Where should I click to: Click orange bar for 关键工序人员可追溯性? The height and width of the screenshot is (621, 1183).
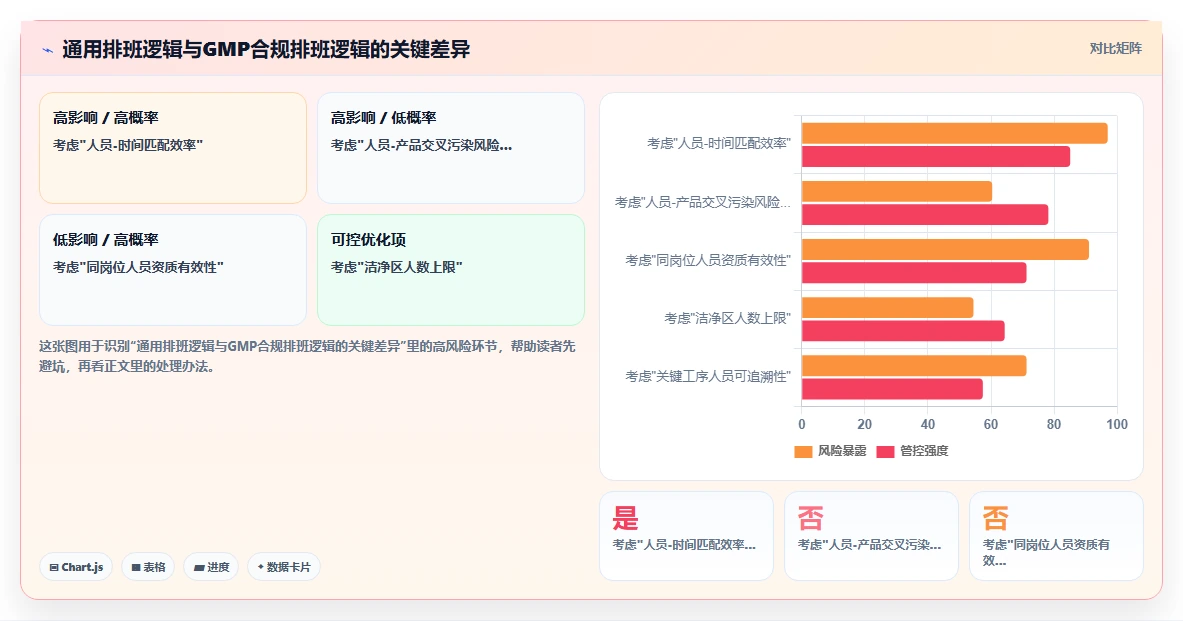pyautogui.click(x=914, y=366)
